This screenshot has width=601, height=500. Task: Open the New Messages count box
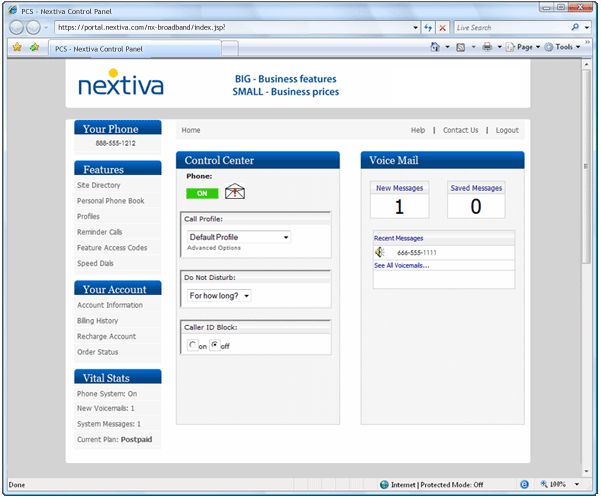(x=399, y=200)
